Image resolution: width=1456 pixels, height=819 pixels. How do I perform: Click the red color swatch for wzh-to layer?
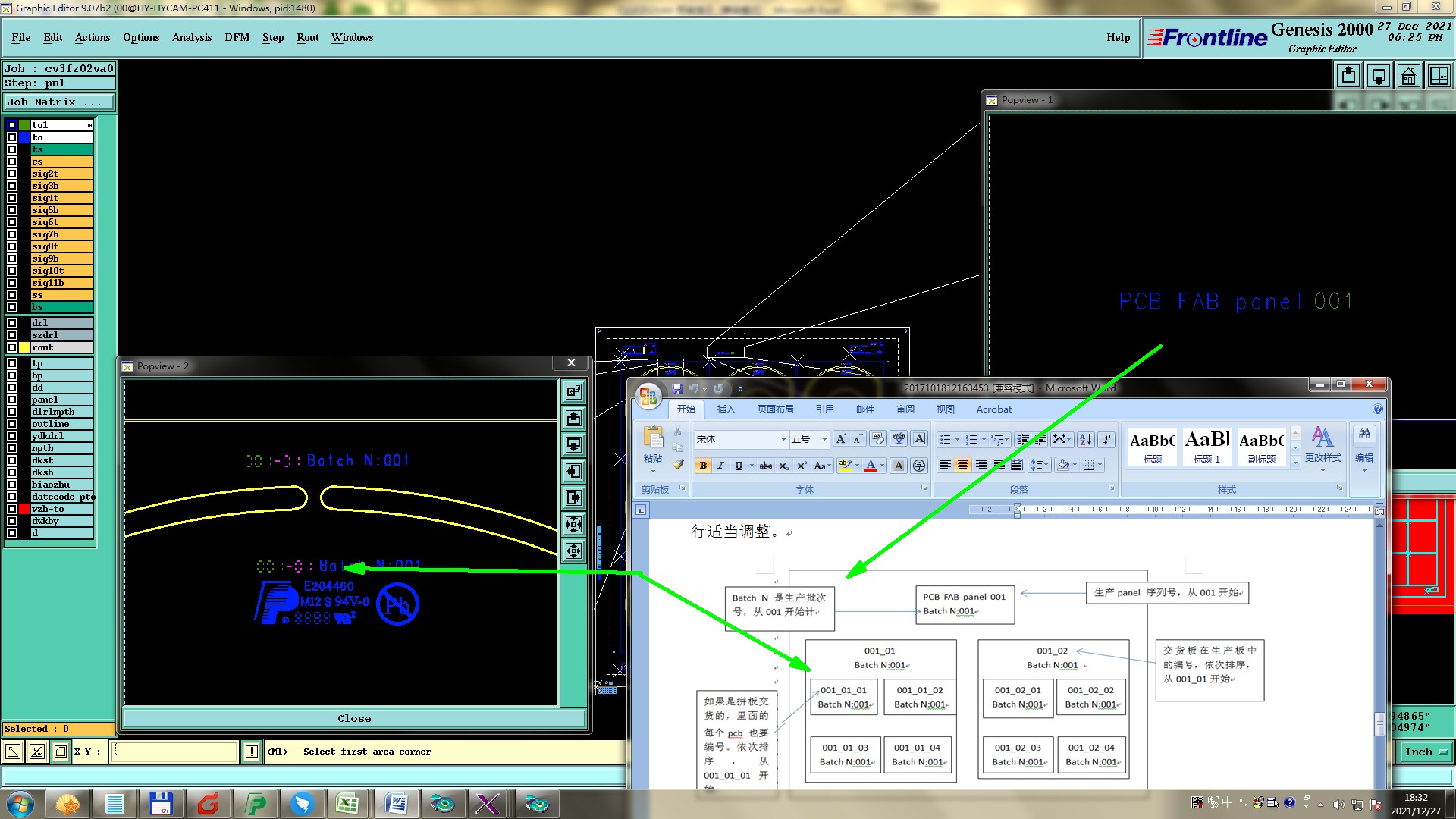click(24, 509)
